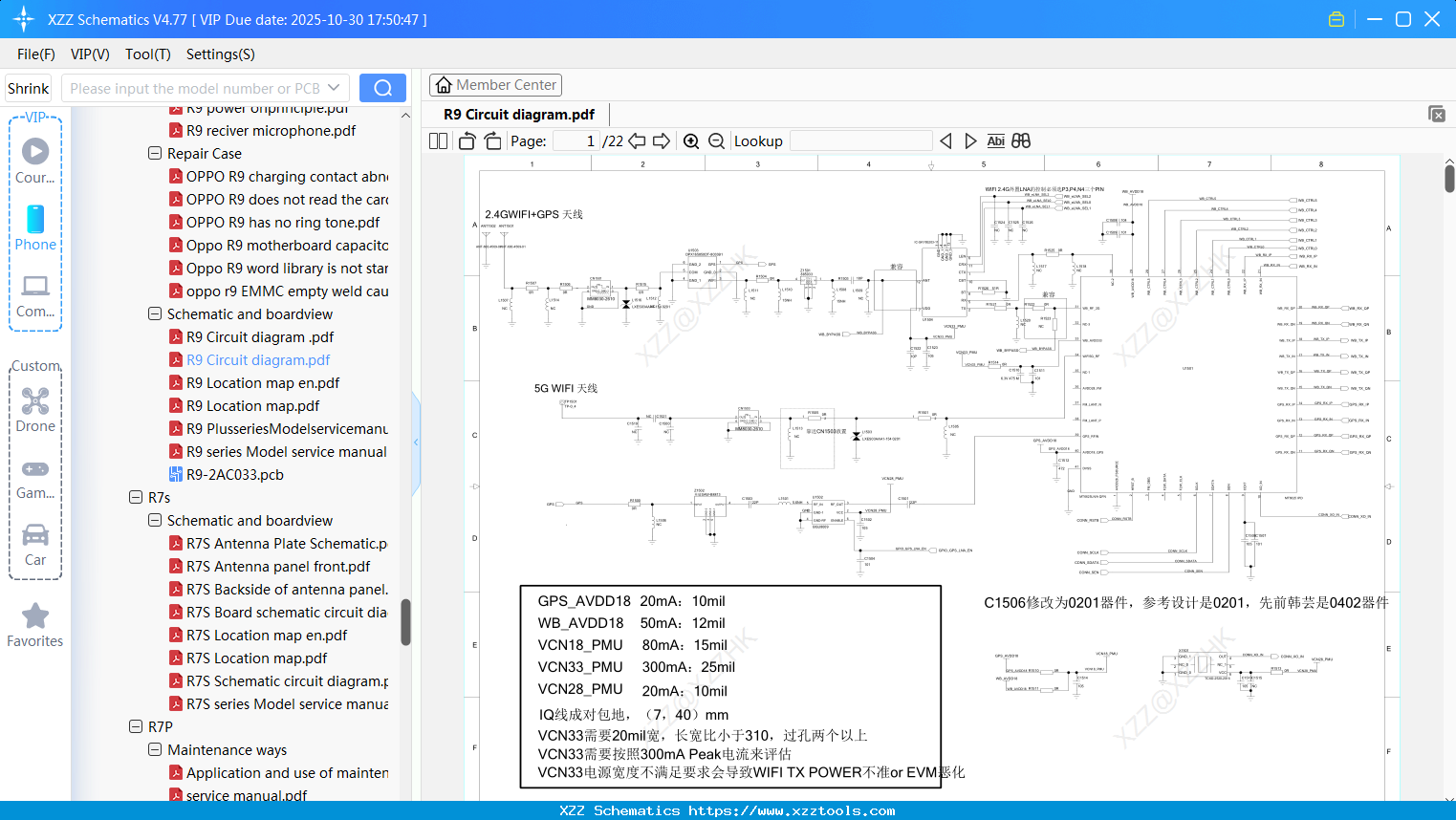The width and height of the screenshot is (1456, 820).
Task: Zoom in on the circuit diagram
Action: tap(690, 140)
